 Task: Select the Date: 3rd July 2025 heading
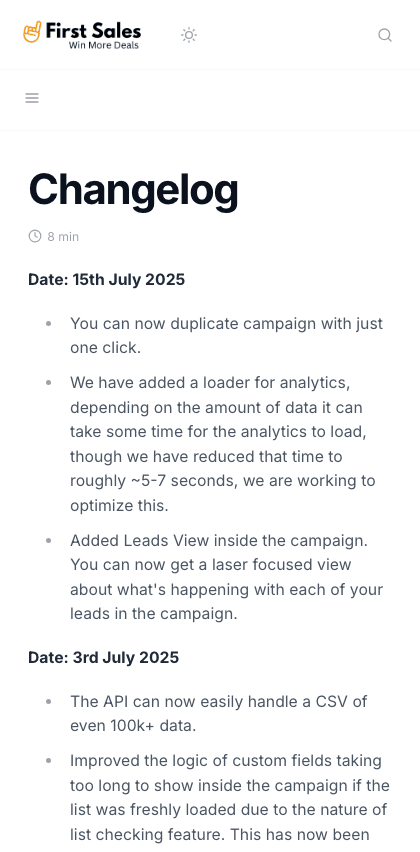point(103,657)
